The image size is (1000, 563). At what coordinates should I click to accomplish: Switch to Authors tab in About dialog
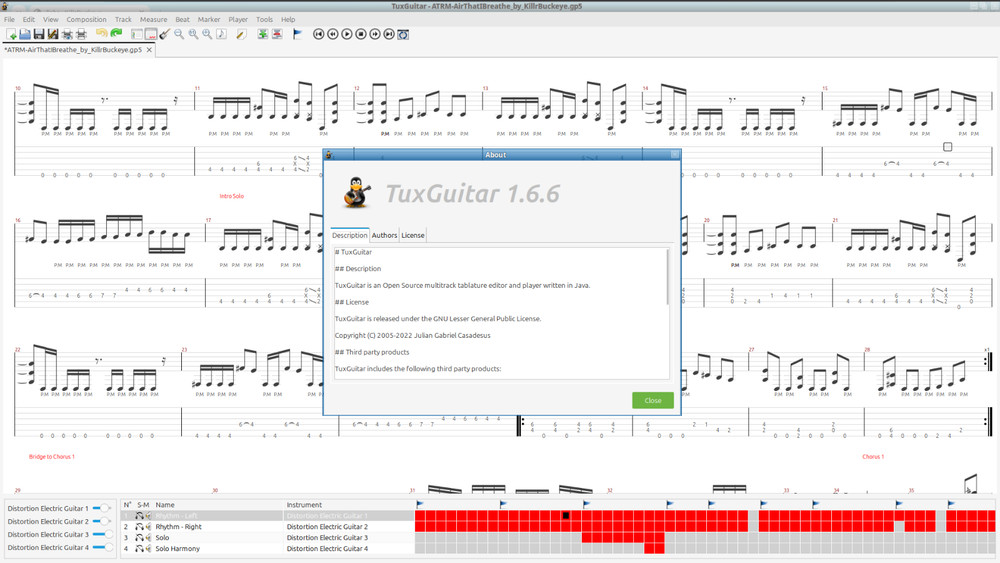click(x=385, y=235)
